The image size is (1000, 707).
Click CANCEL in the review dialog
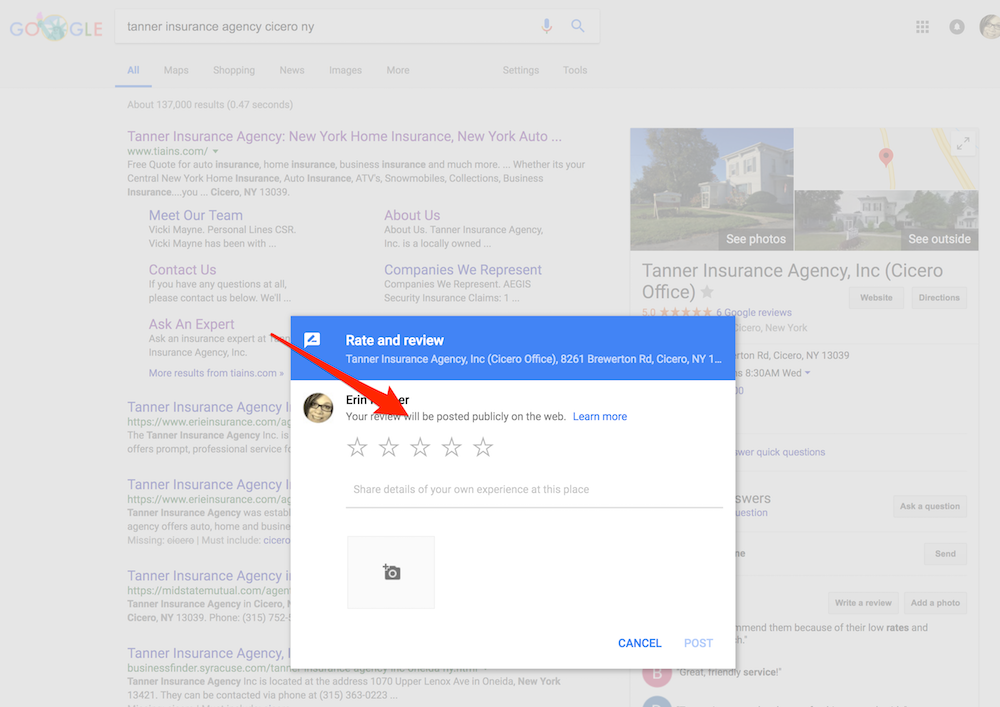pos(640,643)
